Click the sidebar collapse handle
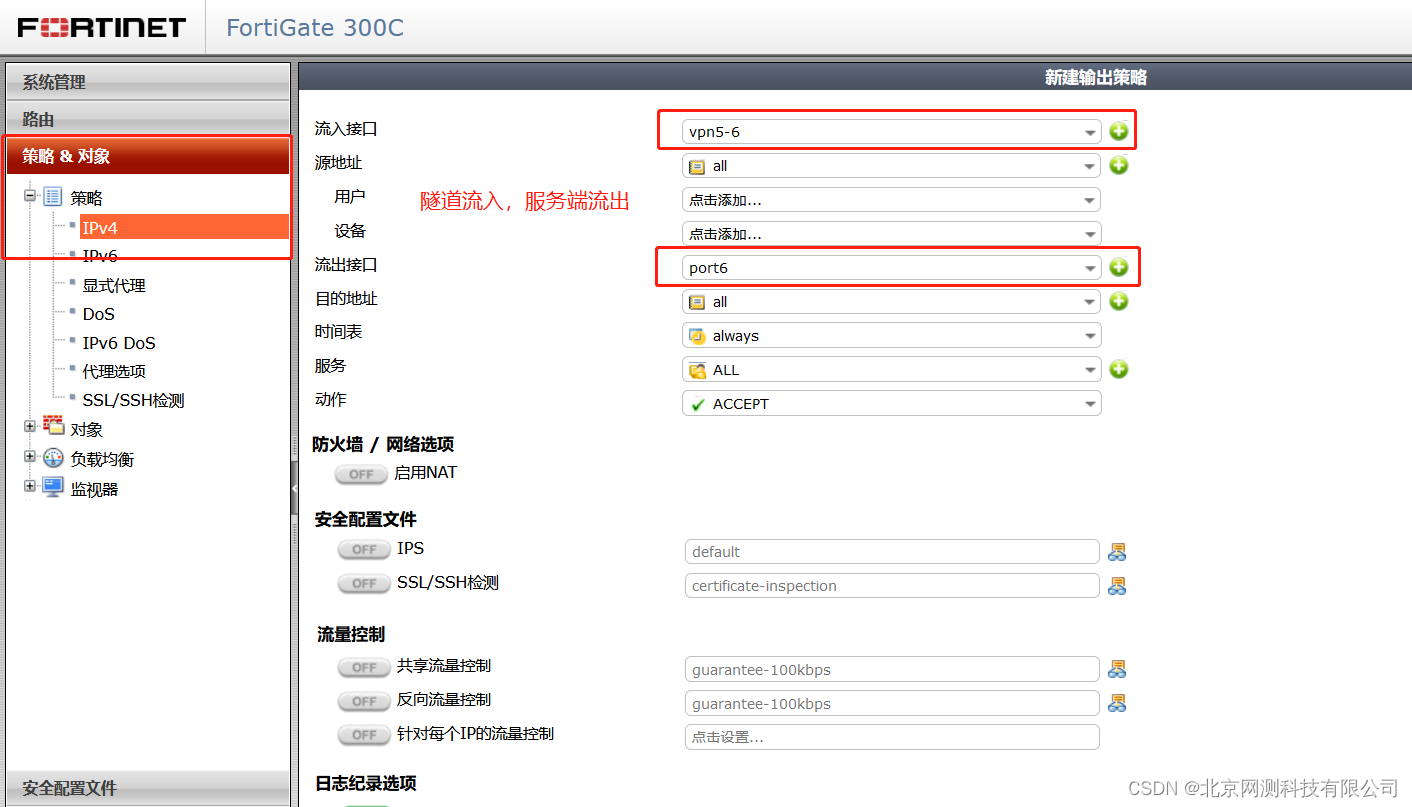 tap(294, 488)
